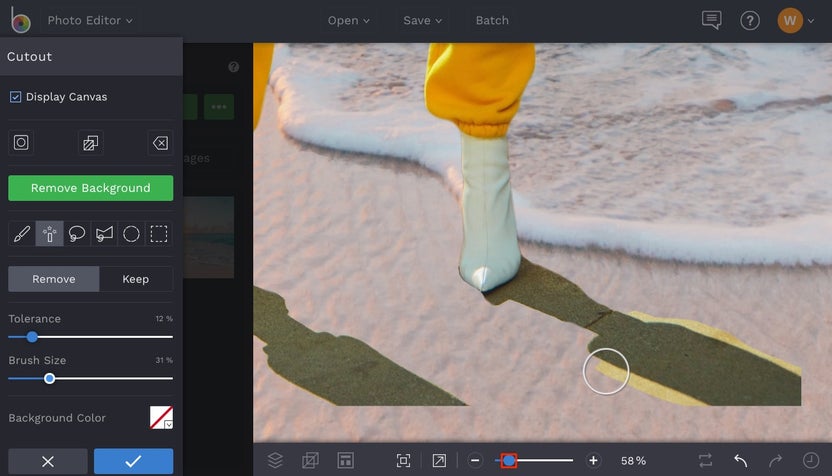Open the layers stack icon
This screenshot has width=832, height=476.
coord(275,460)
